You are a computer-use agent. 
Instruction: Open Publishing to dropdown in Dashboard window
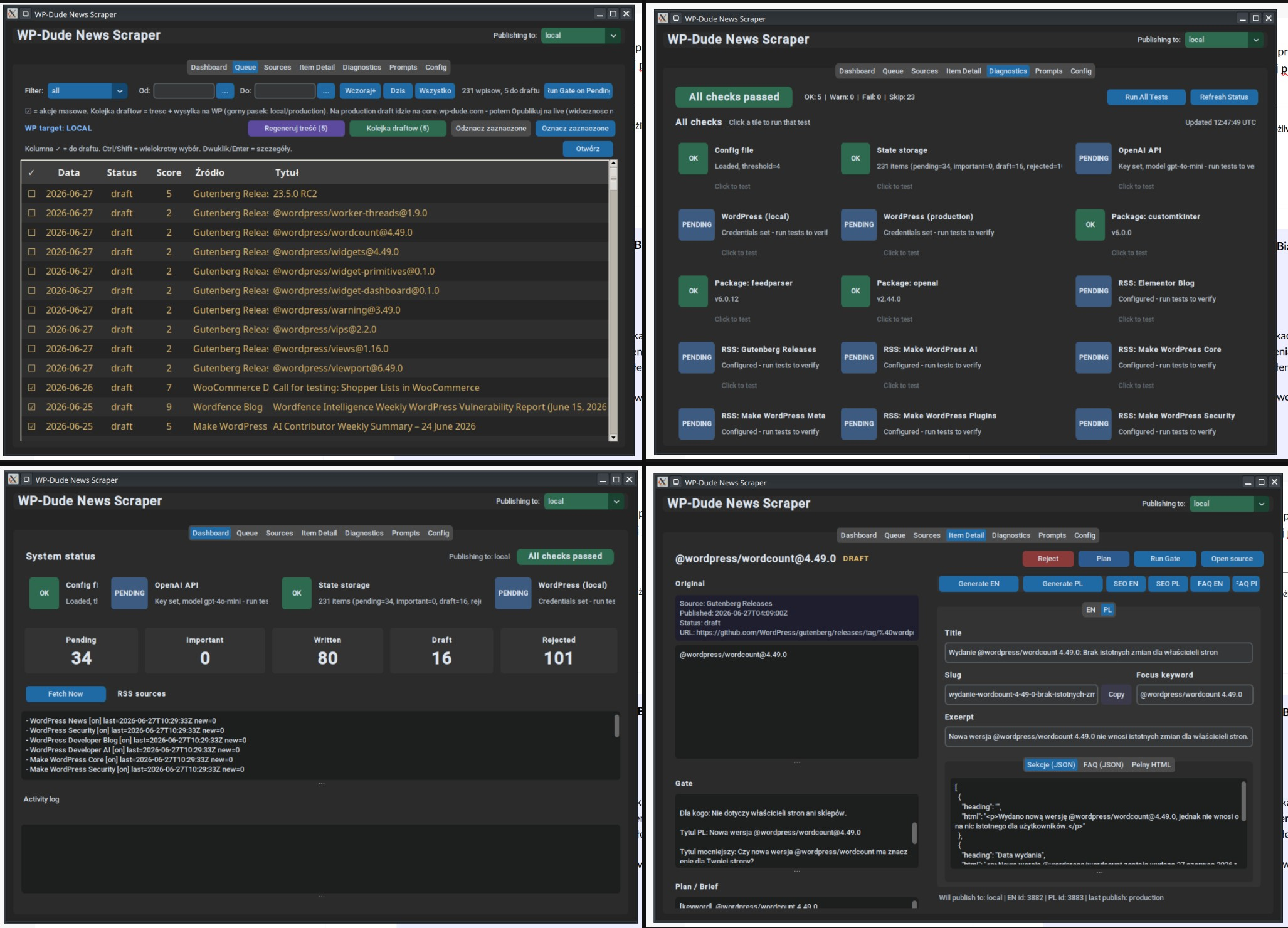pos(584,502)
